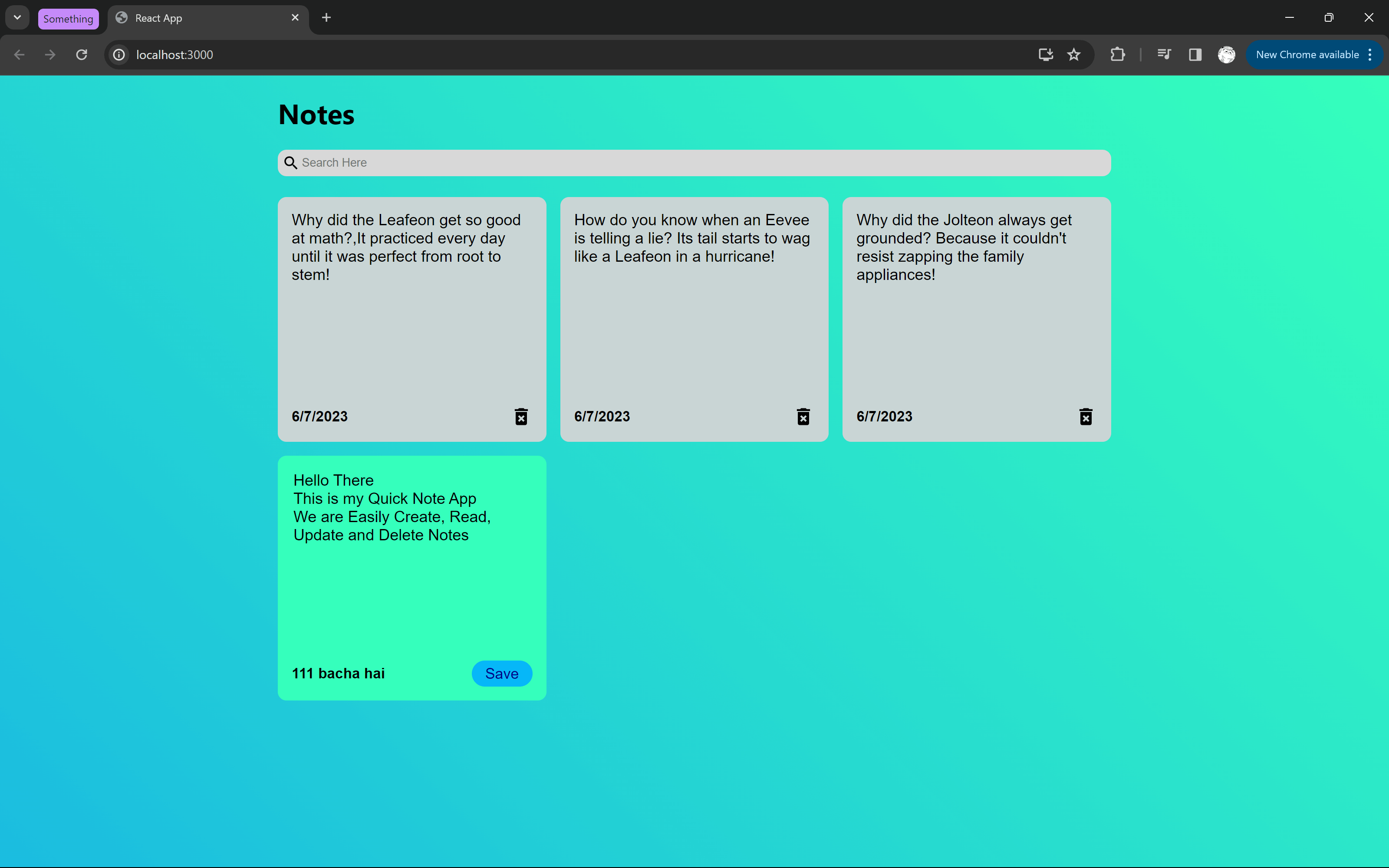Image resolution: width=1389 pixels, height=868 pixels.
Task: Delete the Eevee lie note
Action: pyautogui.click(x=803, y=416)
